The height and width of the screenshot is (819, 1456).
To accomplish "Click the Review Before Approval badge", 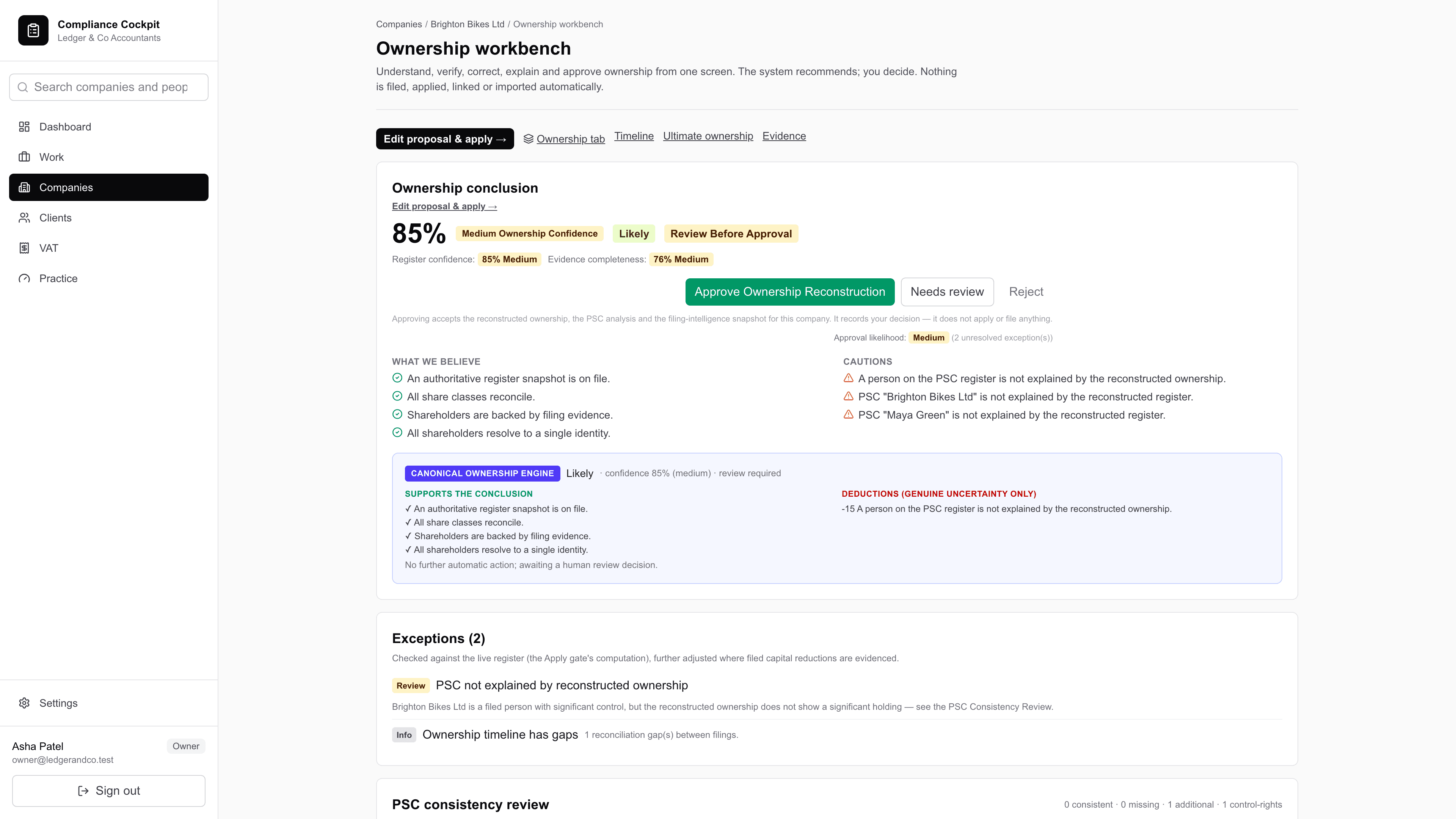I will (731, 234).
